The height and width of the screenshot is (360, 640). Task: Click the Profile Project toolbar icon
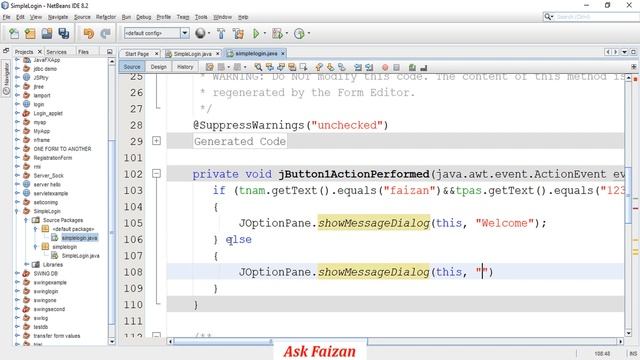(299, 33)
